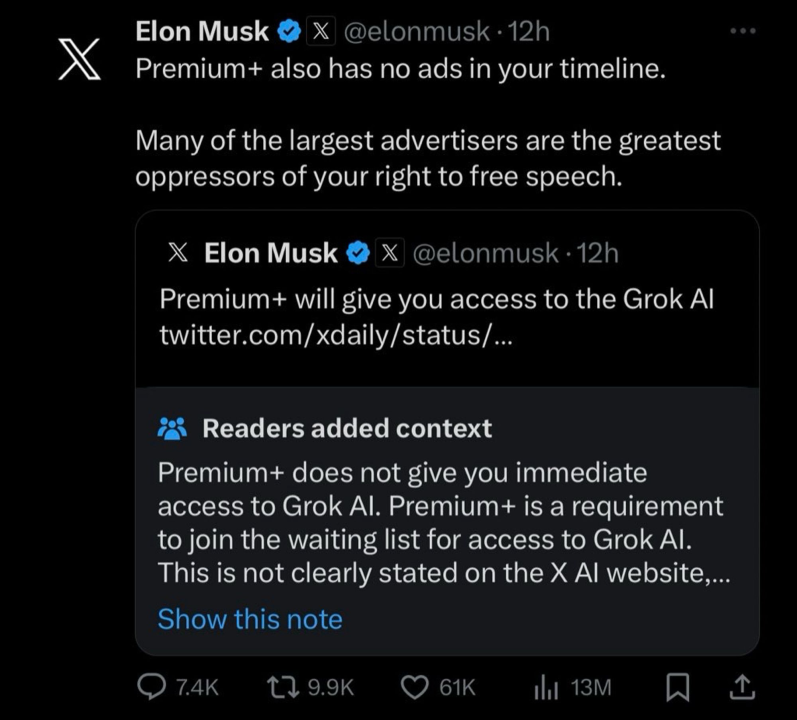Repost using the retweet icon

286,687
